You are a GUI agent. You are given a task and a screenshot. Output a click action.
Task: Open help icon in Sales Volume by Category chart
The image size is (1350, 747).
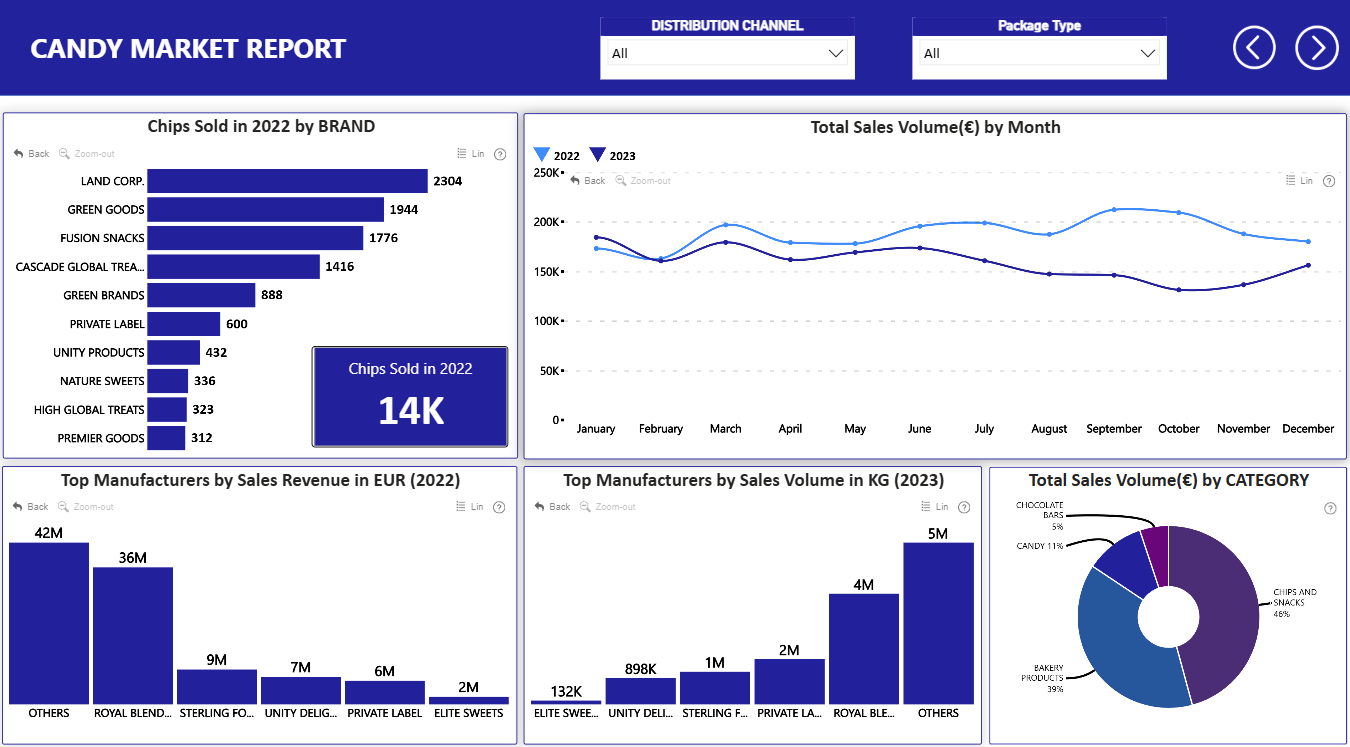click(1329, 508)
